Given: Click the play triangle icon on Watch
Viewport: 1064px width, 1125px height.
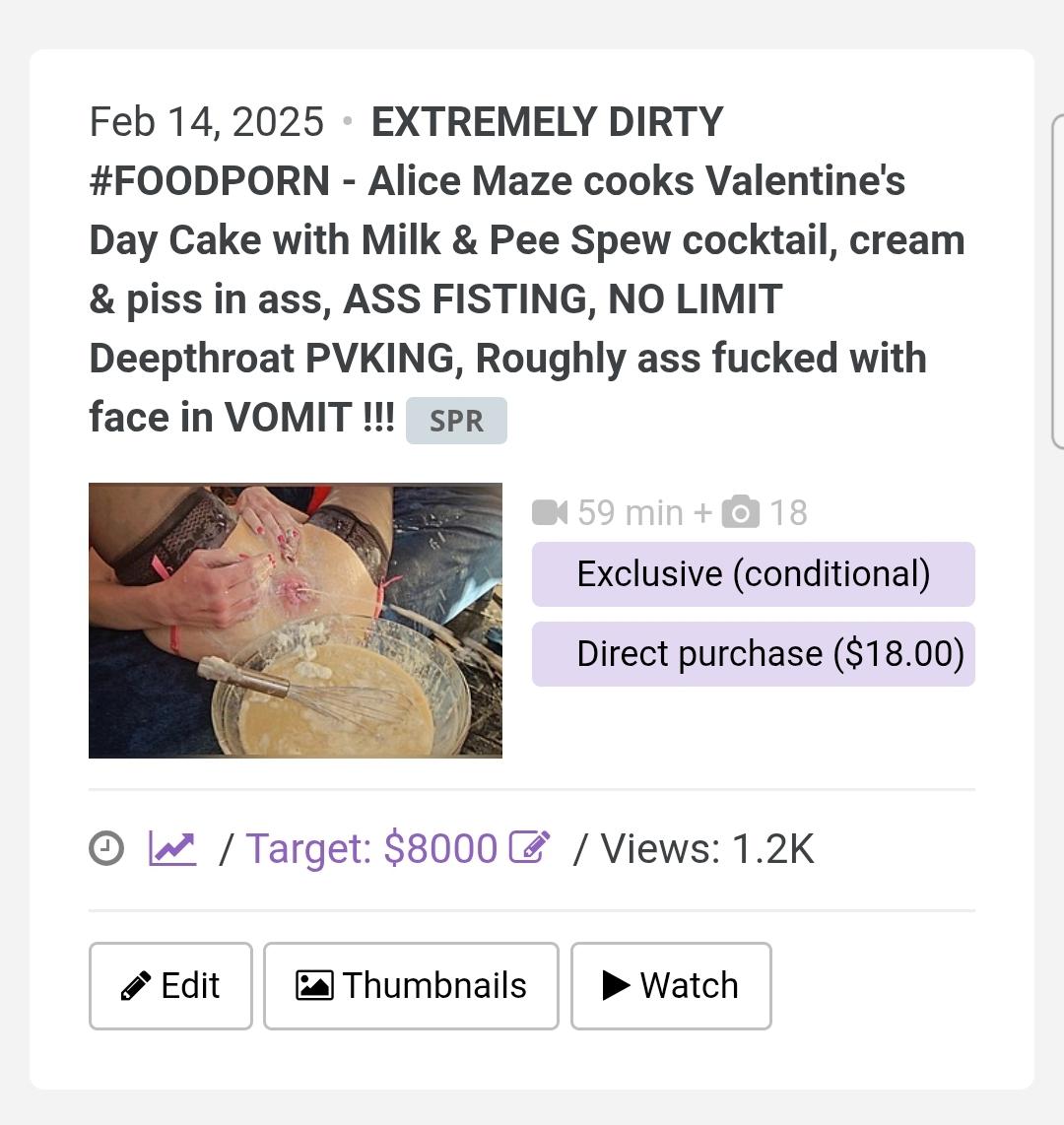Looking at the screenshot, I should pyautogui.click(x=616, y=985).
